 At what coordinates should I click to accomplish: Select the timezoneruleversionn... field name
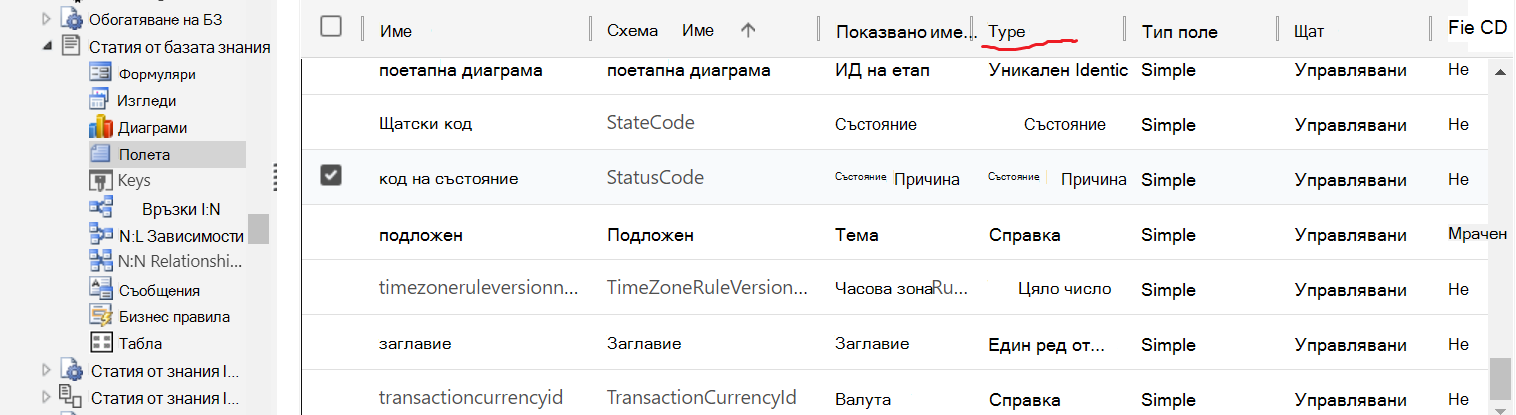click(x=479, y=288)
